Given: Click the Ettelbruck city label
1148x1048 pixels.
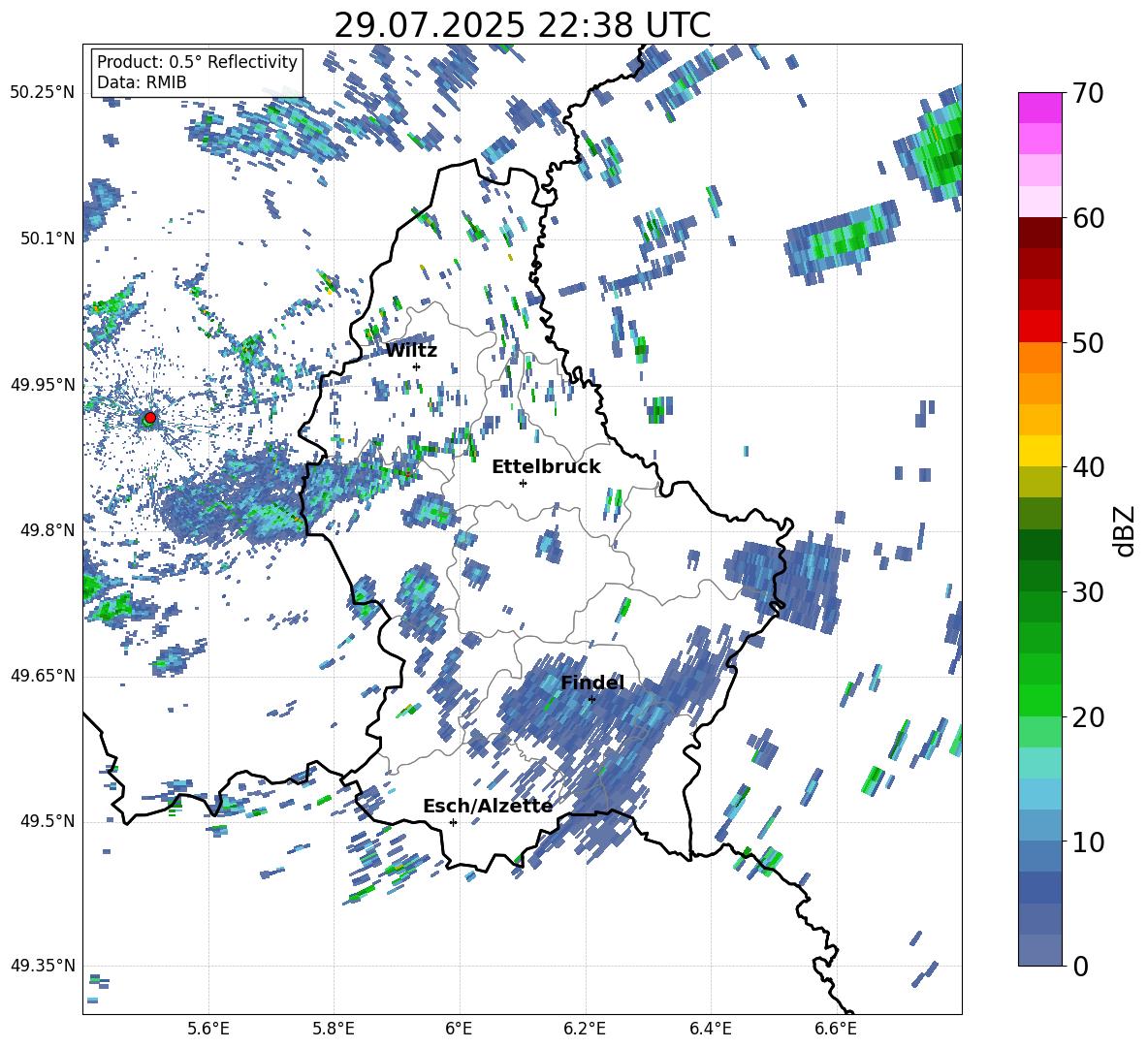Looking at the screenshot, I should pyautogui.click(x=546, y=467).
